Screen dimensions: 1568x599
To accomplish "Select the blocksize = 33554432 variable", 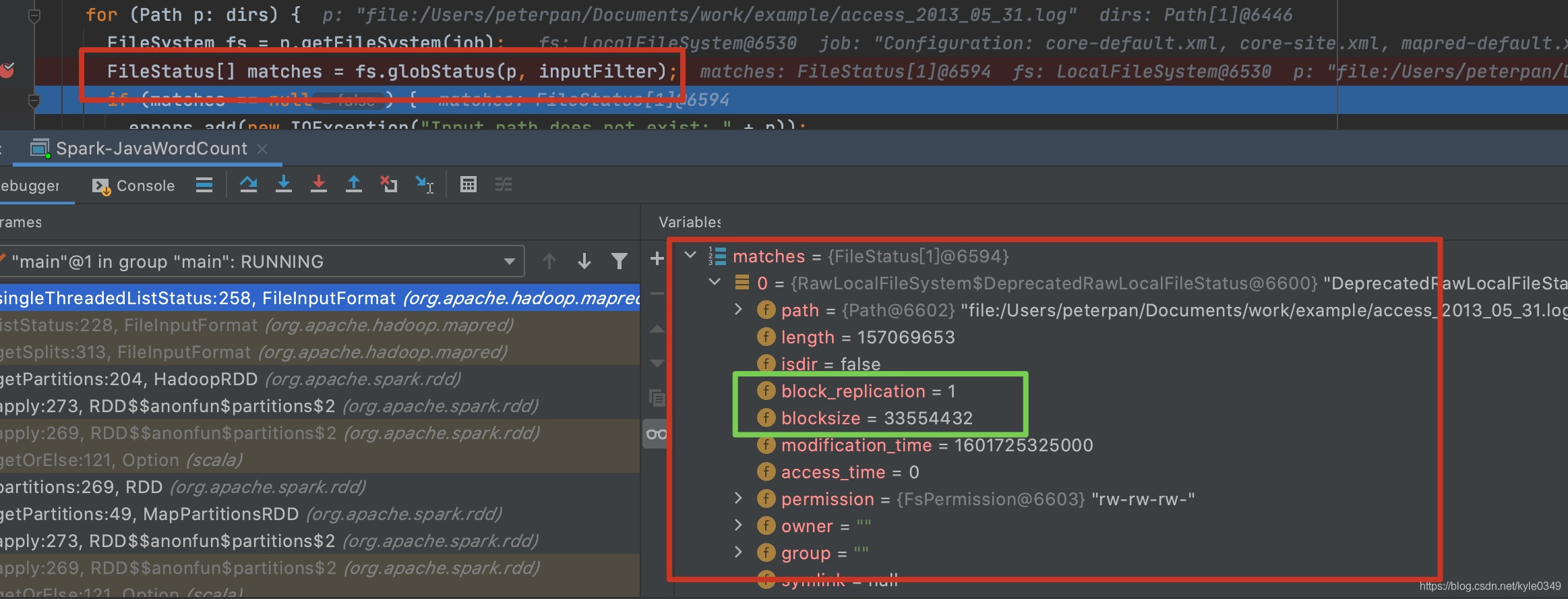I will (x=865, y=418).
